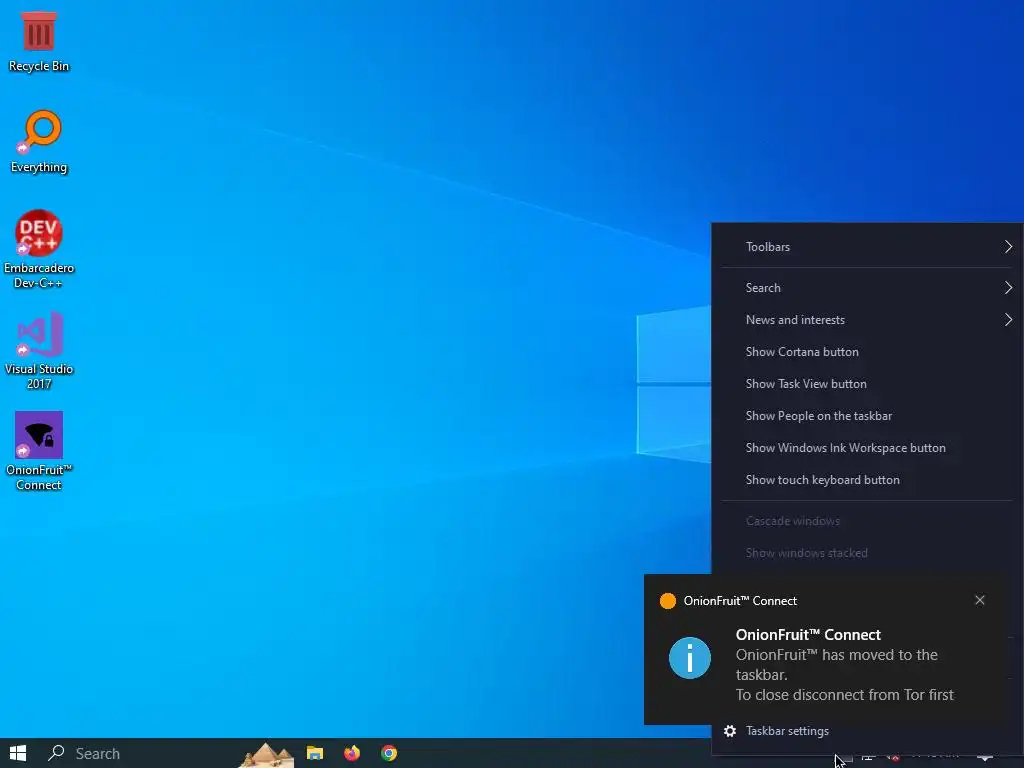The width and height of the screenshot is (1024, 768).
Task: Open the Recycle Bin desktop icon
Action: pos(39,41)
